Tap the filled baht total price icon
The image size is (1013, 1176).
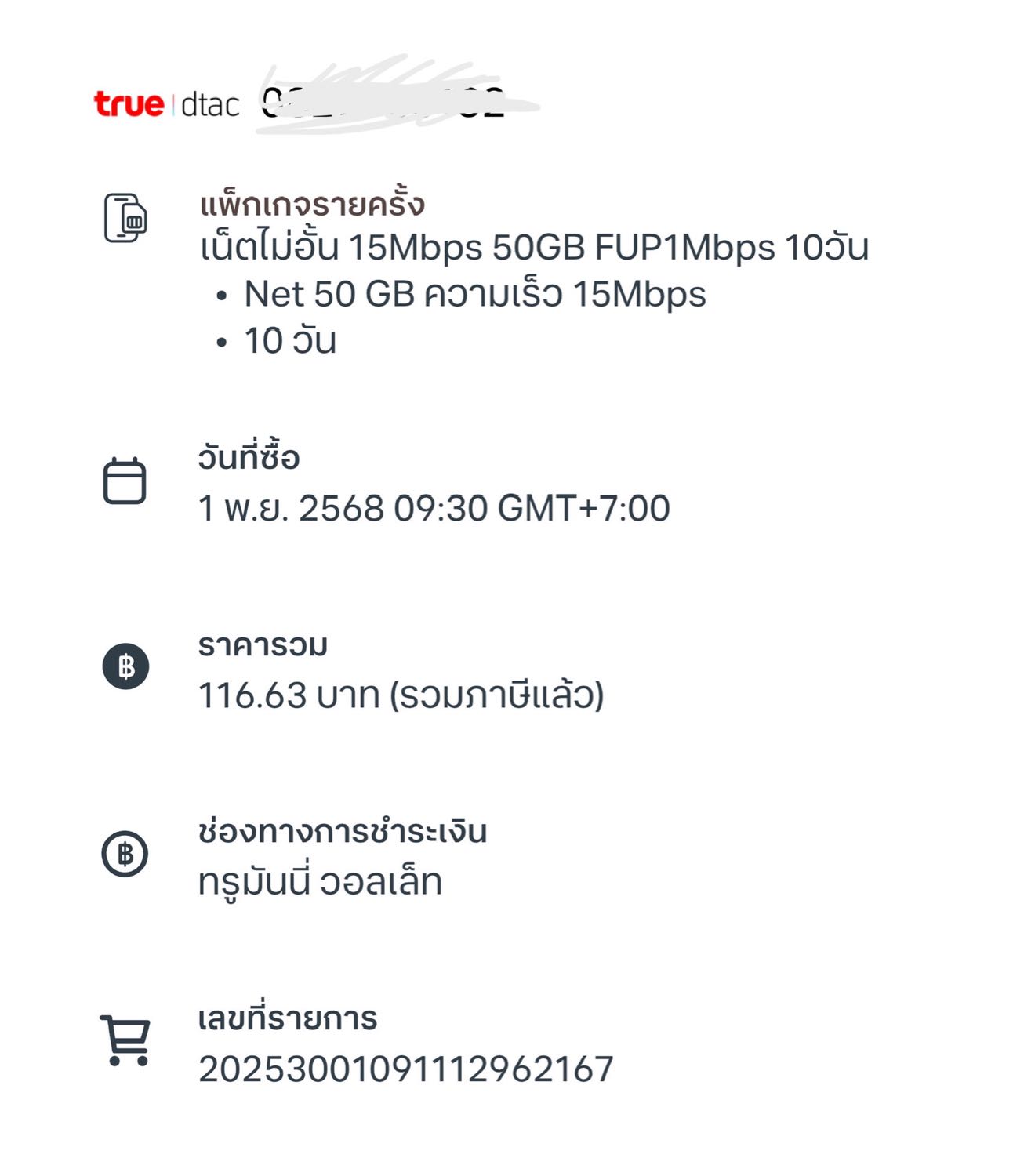[x=125, y=666]
